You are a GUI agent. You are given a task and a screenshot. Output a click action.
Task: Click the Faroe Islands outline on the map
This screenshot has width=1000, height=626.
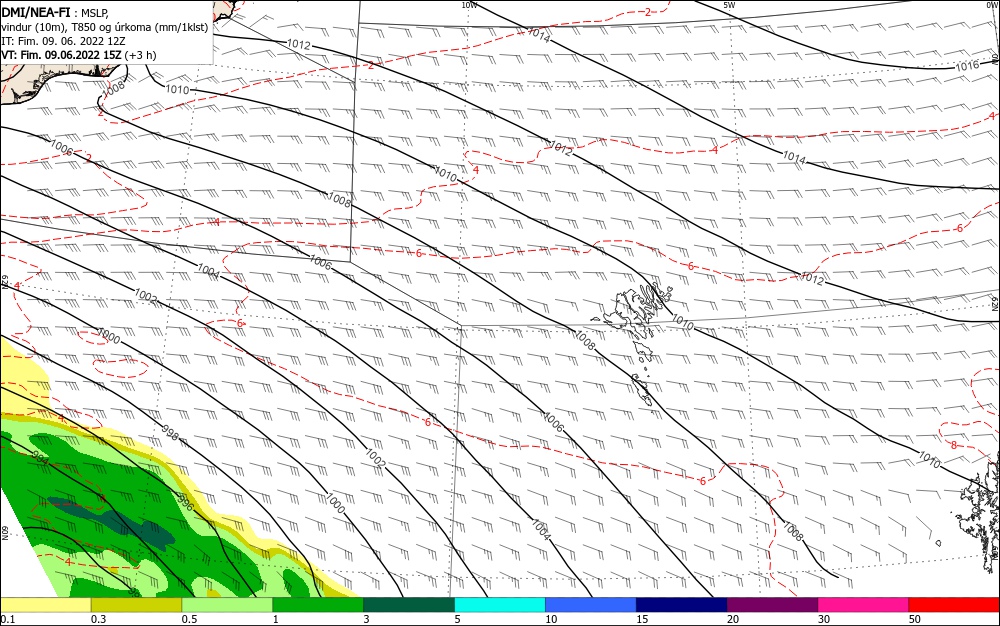click(638, 316)
